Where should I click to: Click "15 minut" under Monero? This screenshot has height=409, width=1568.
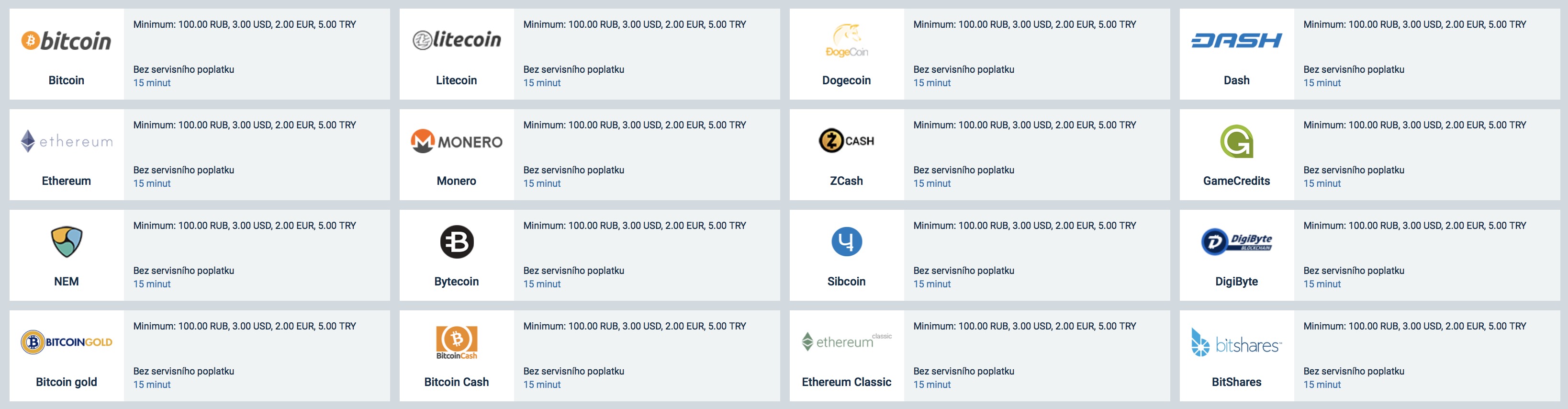542,184
